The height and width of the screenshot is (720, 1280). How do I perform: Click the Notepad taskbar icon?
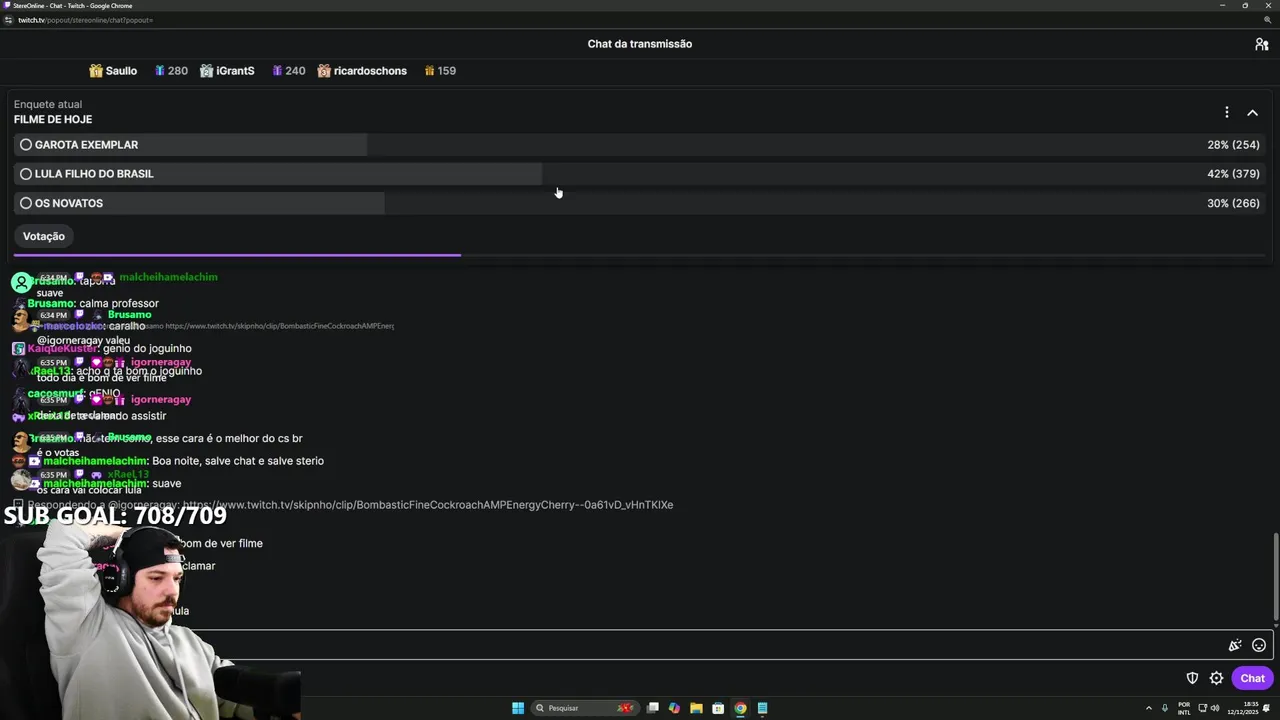[762, 708]
